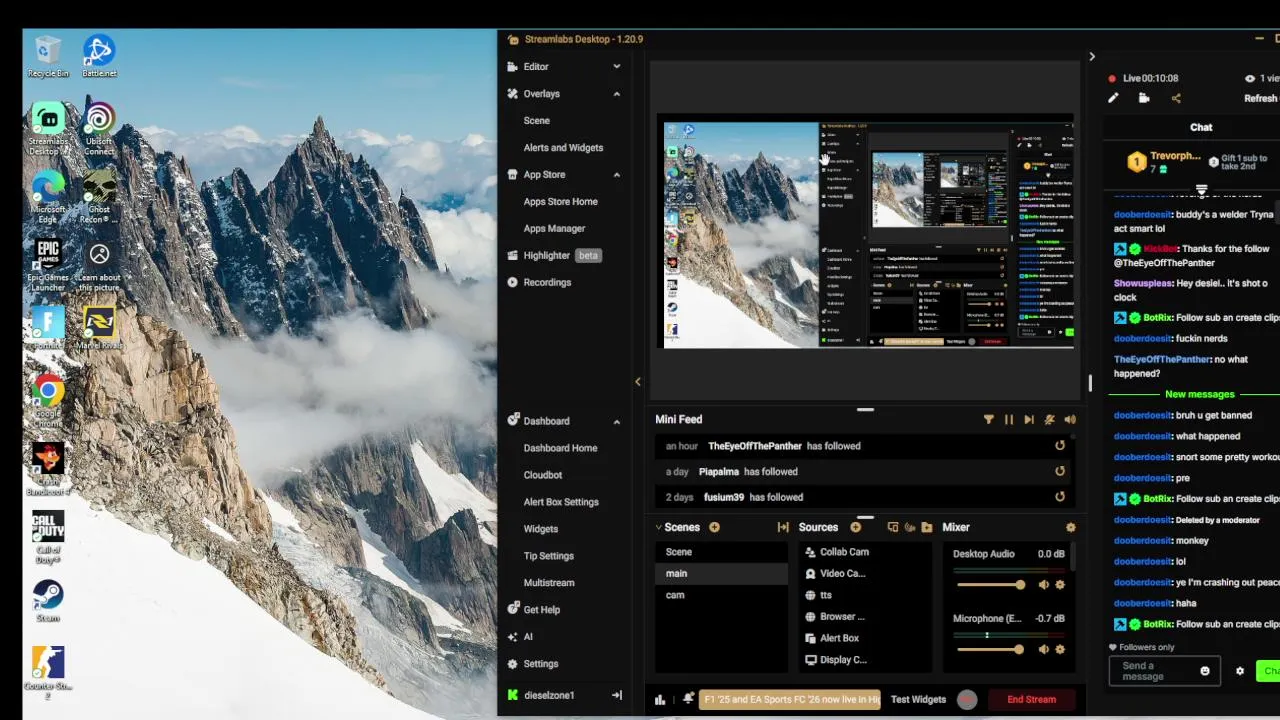Open the emoji picker in chat
The image size is (1280, 720).
pyautogui.click(x=1205, y=671)
